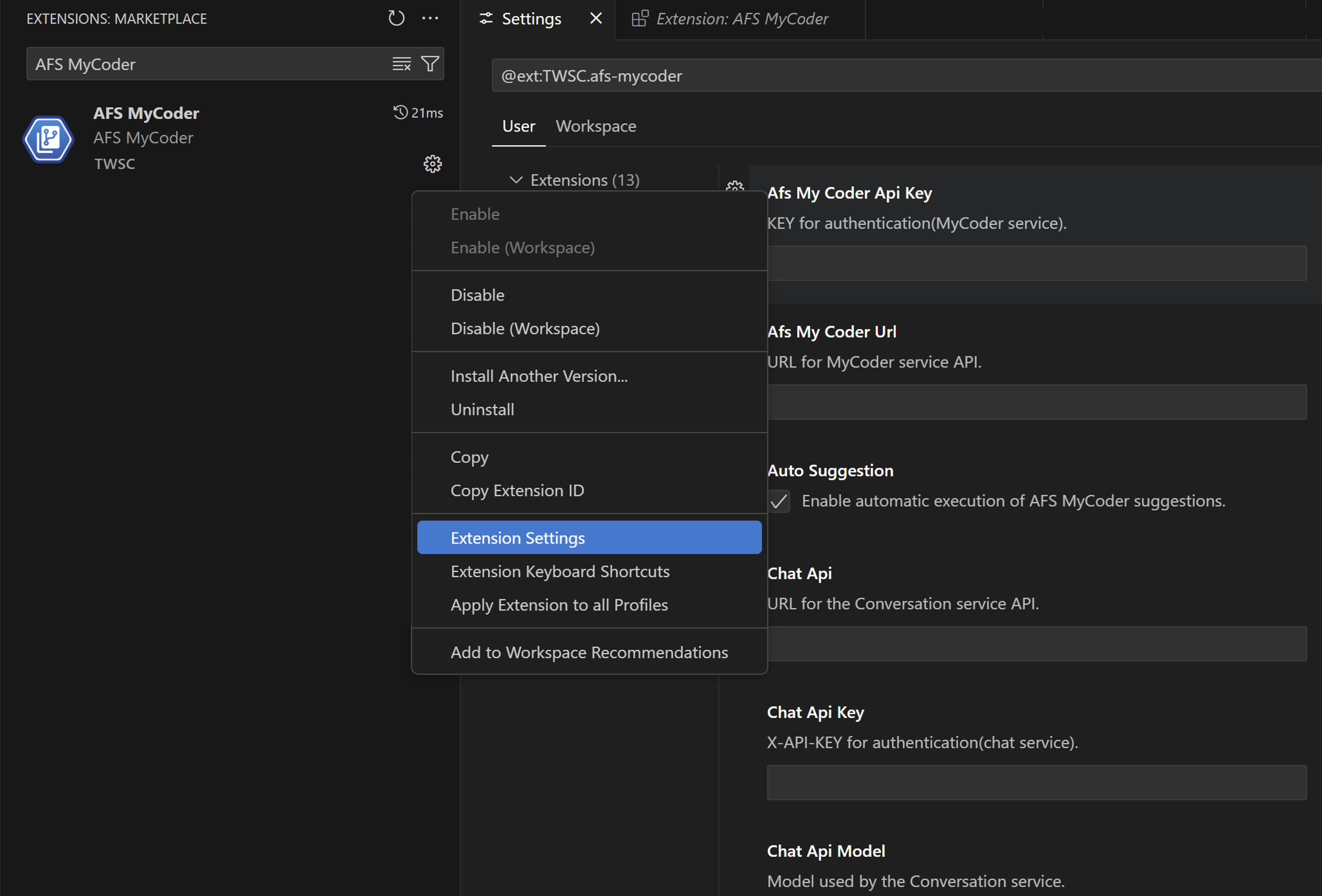Choose Copy Extension ID

589,491
